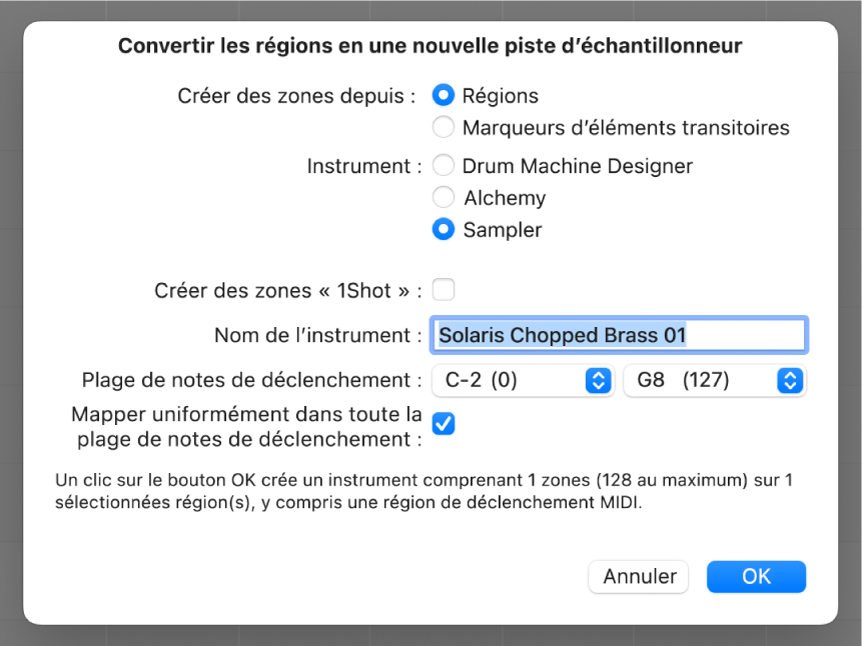The width and height of the screenshot is (862, 646).
Task: Select the Sampler instrument option
Action: point(443,229)
